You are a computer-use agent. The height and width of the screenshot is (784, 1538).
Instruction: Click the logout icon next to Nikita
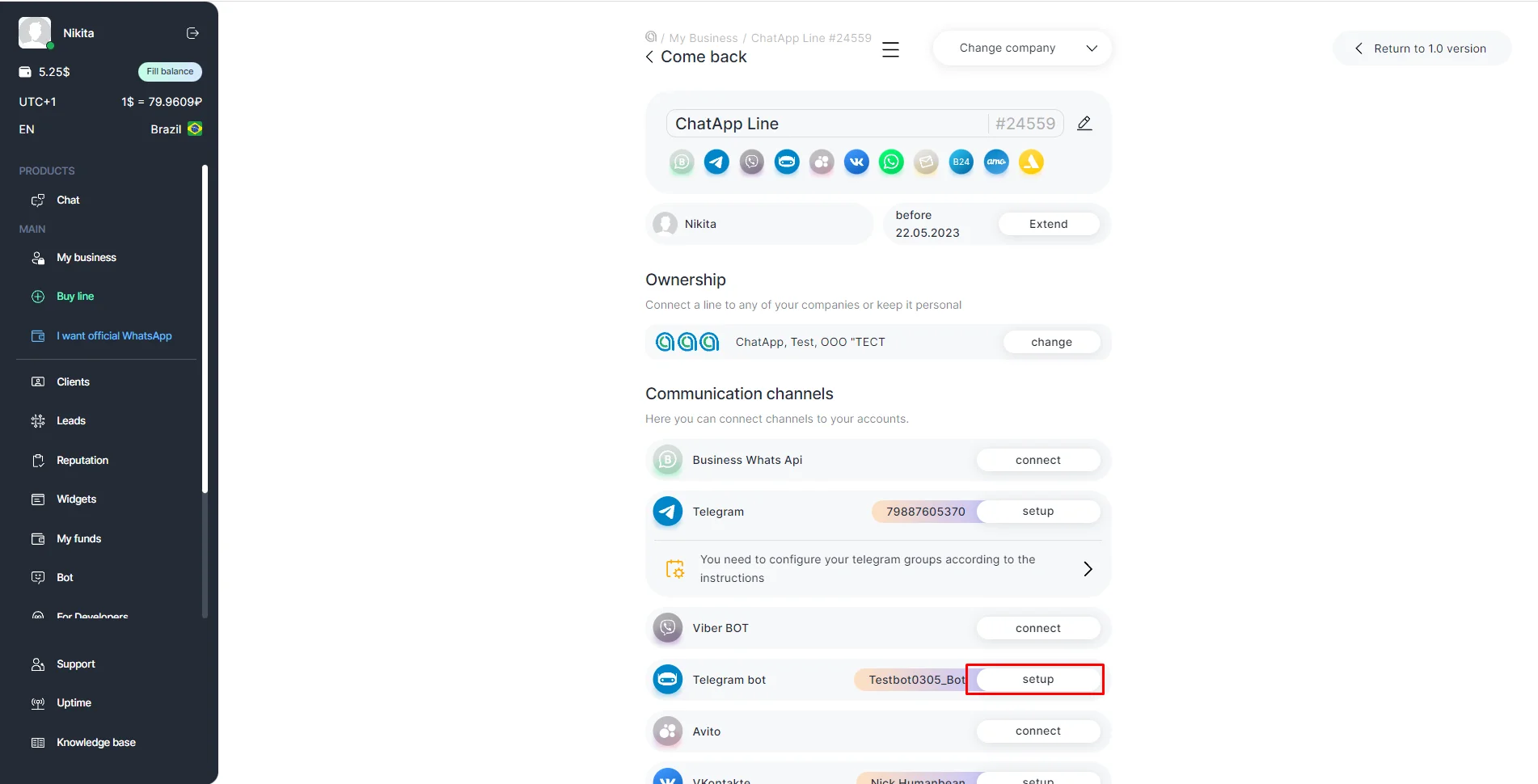[192, 33]
